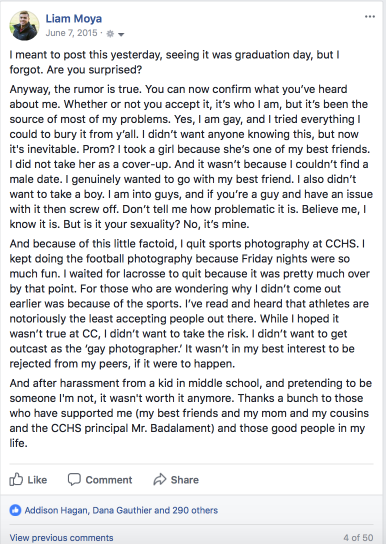Click the Comment button label

(109, 480)
